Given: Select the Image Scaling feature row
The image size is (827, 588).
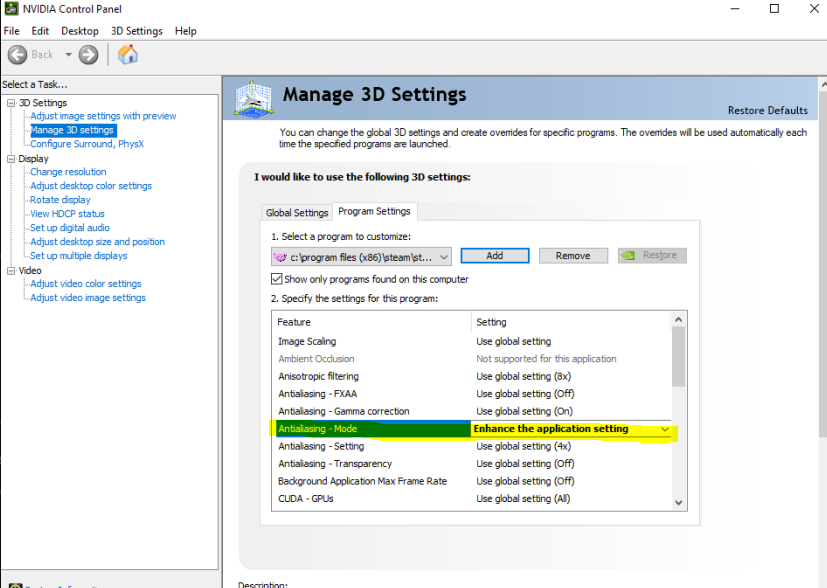Looking at the screenshot, I should pos(472,342).
